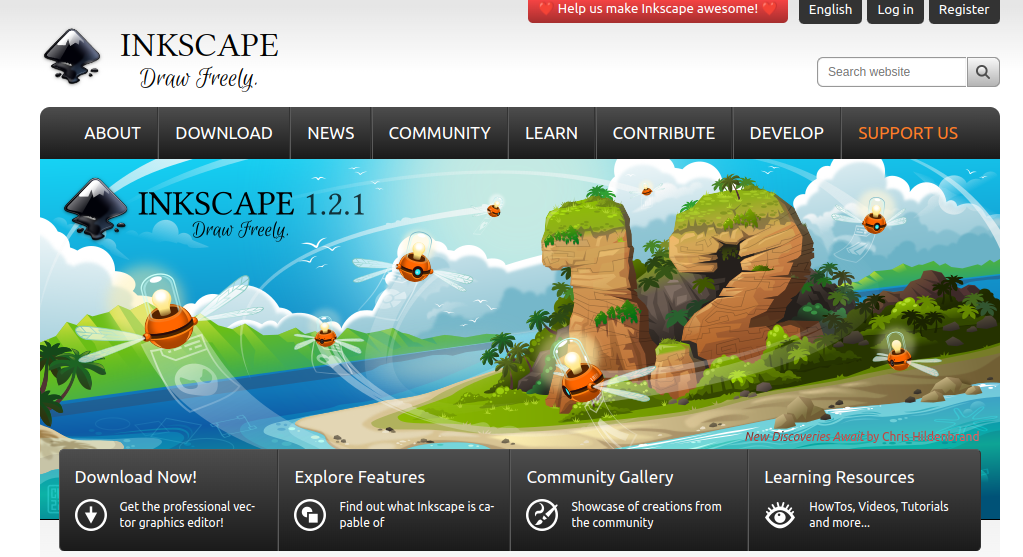Click the search magnifier button

[x=983, y=72]
